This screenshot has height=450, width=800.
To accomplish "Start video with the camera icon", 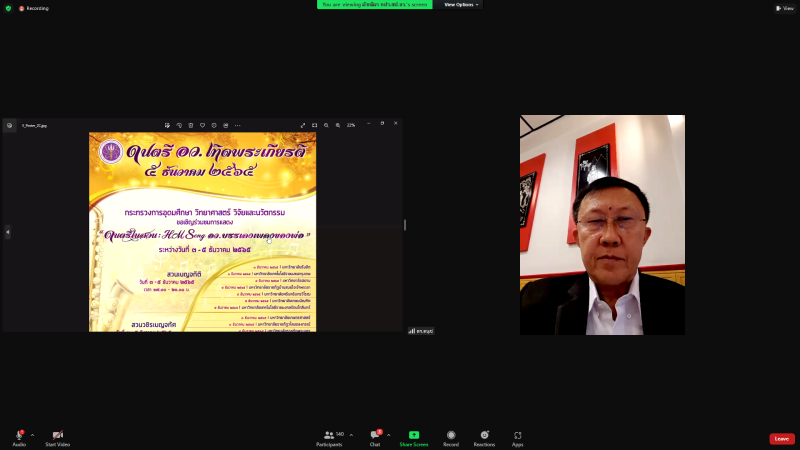I will point(57,436).
